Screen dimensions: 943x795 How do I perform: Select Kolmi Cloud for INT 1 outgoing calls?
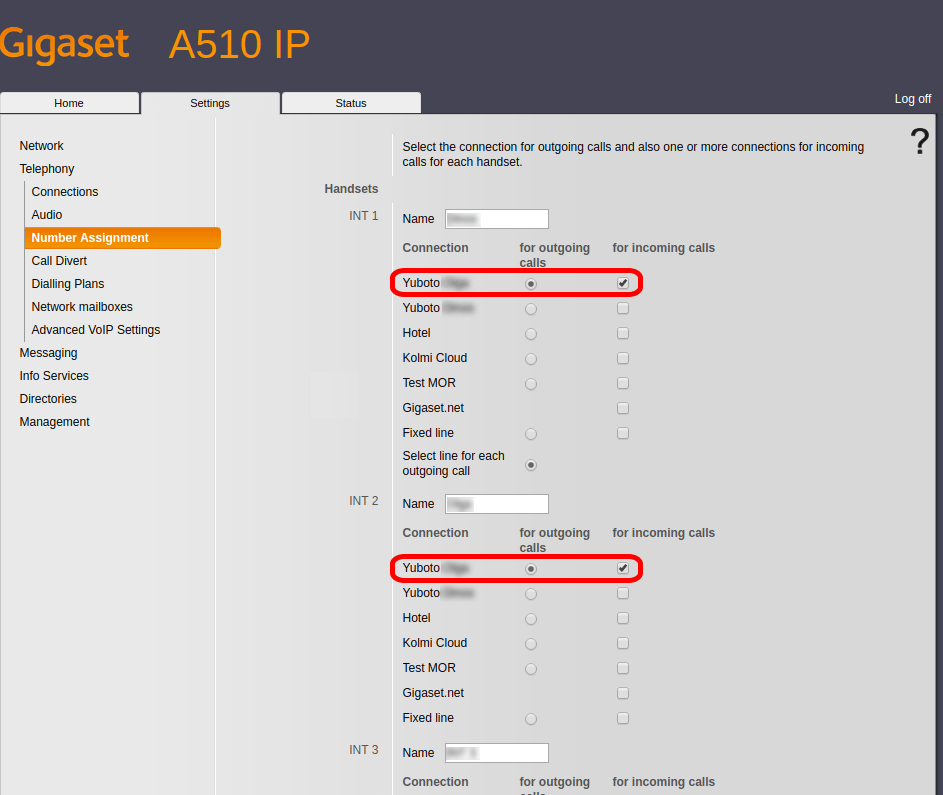pyautogui.click(x=530, y=359)
